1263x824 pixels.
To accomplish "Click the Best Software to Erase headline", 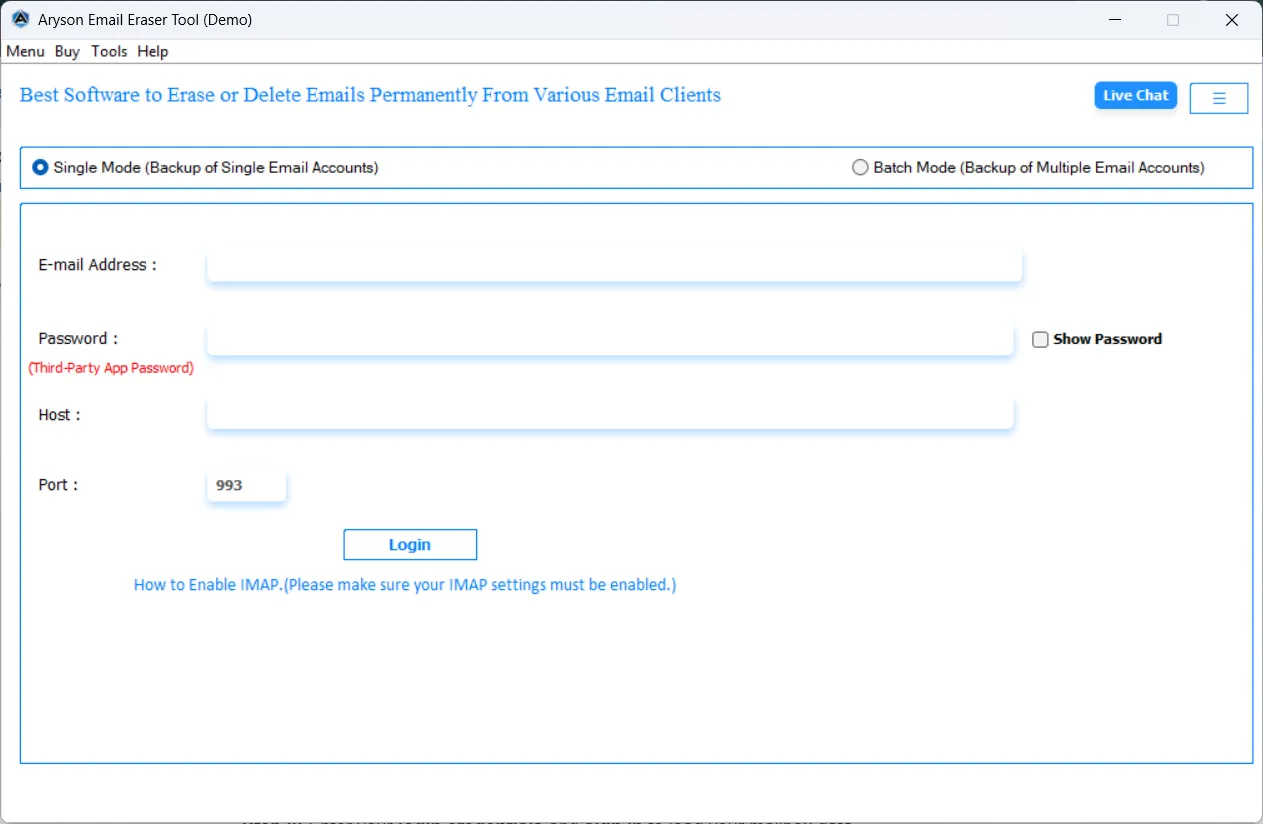I will (370, 95).
